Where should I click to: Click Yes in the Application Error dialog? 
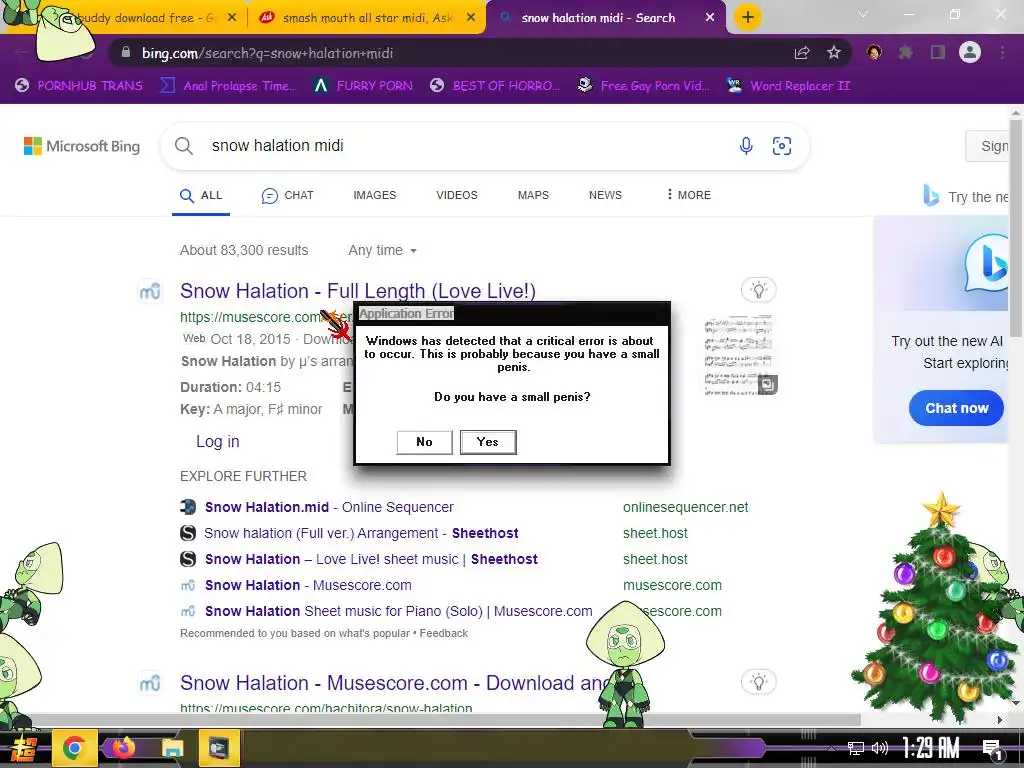[x=488, y=442]
